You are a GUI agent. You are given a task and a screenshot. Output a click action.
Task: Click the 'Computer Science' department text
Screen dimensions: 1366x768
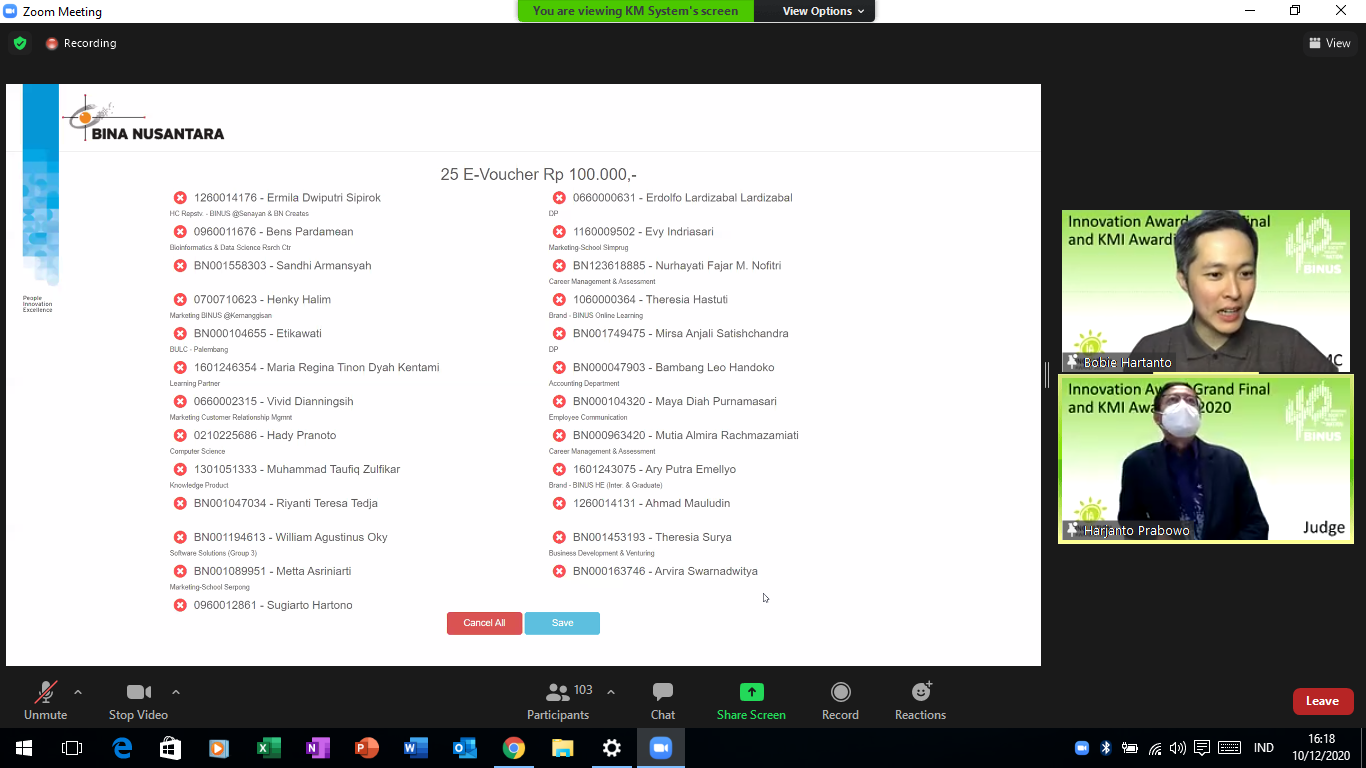197,452
